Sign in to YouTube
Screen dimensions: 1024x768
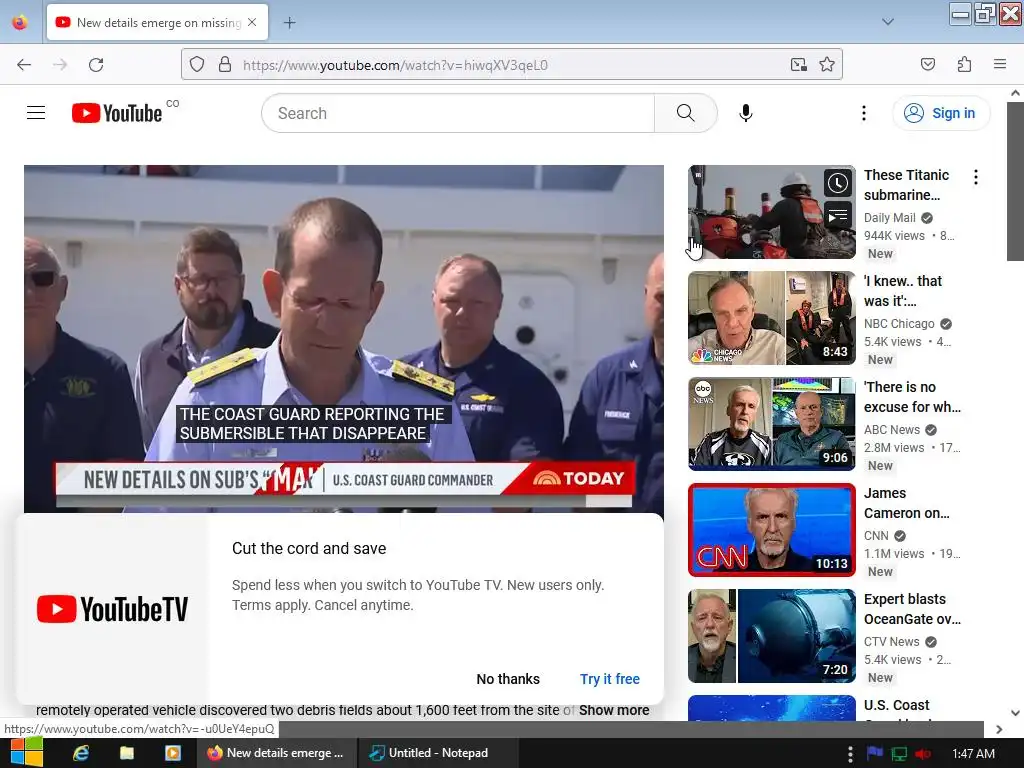point(940,113)
